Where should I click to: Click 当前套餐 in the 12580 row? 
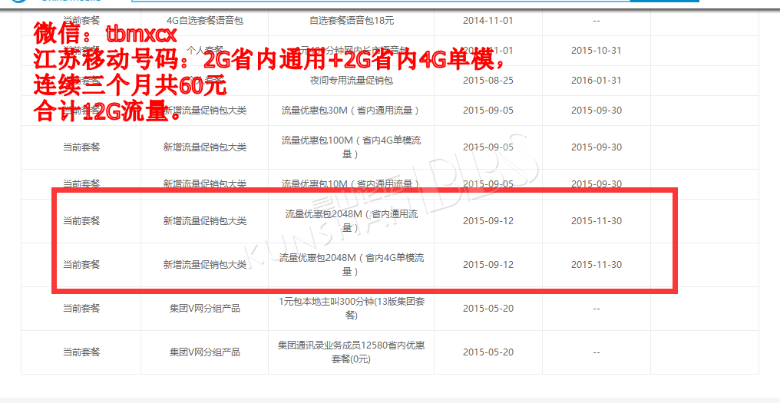click(x=81, y=352)
